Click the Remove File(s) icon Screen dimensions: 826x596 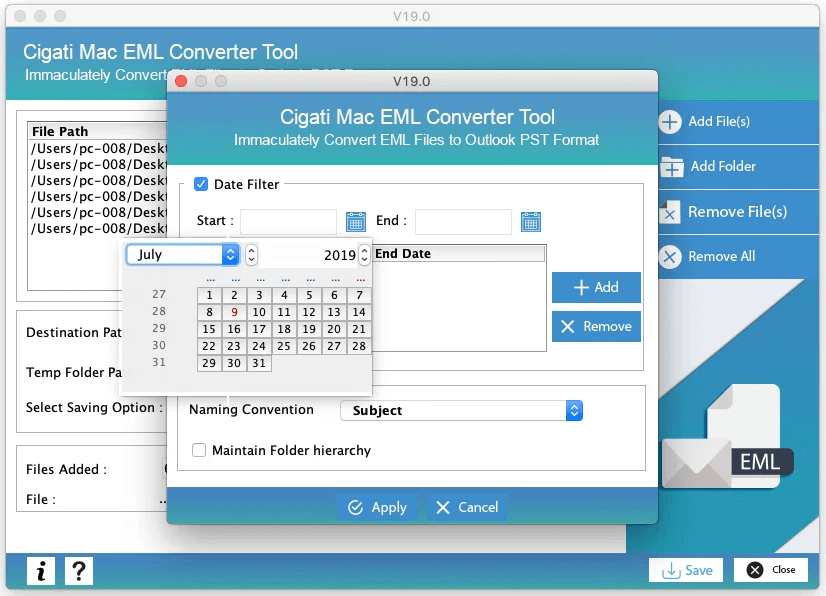tap(670, 212)
